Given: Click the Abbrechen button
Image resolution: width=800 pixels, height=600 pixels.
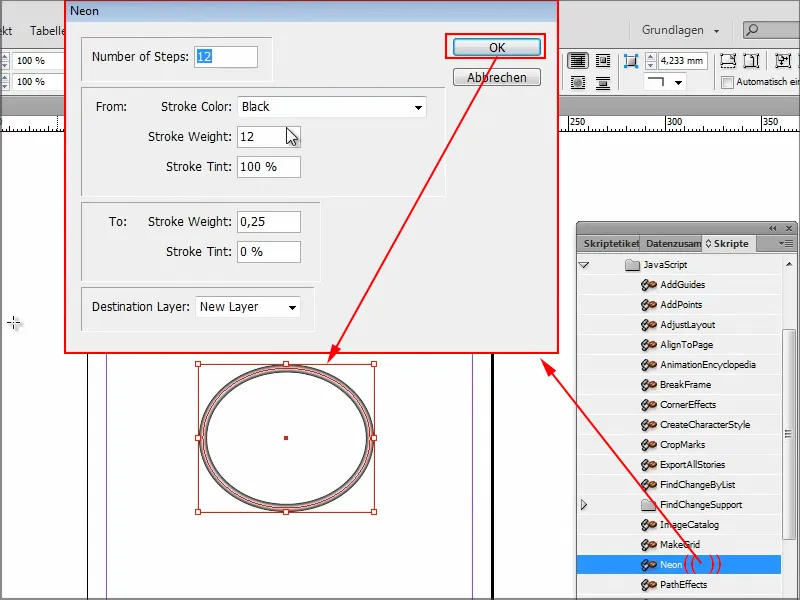Looking at the screenshot, I should (496, 76).
